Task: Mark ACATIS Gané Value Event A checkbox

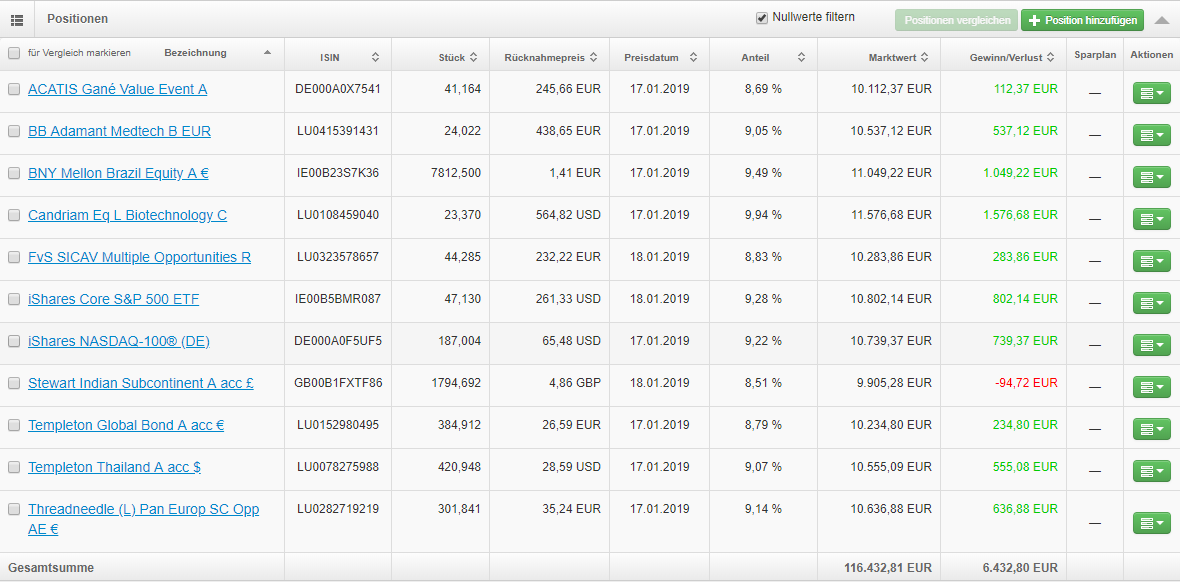Action: tap(14, 89)
